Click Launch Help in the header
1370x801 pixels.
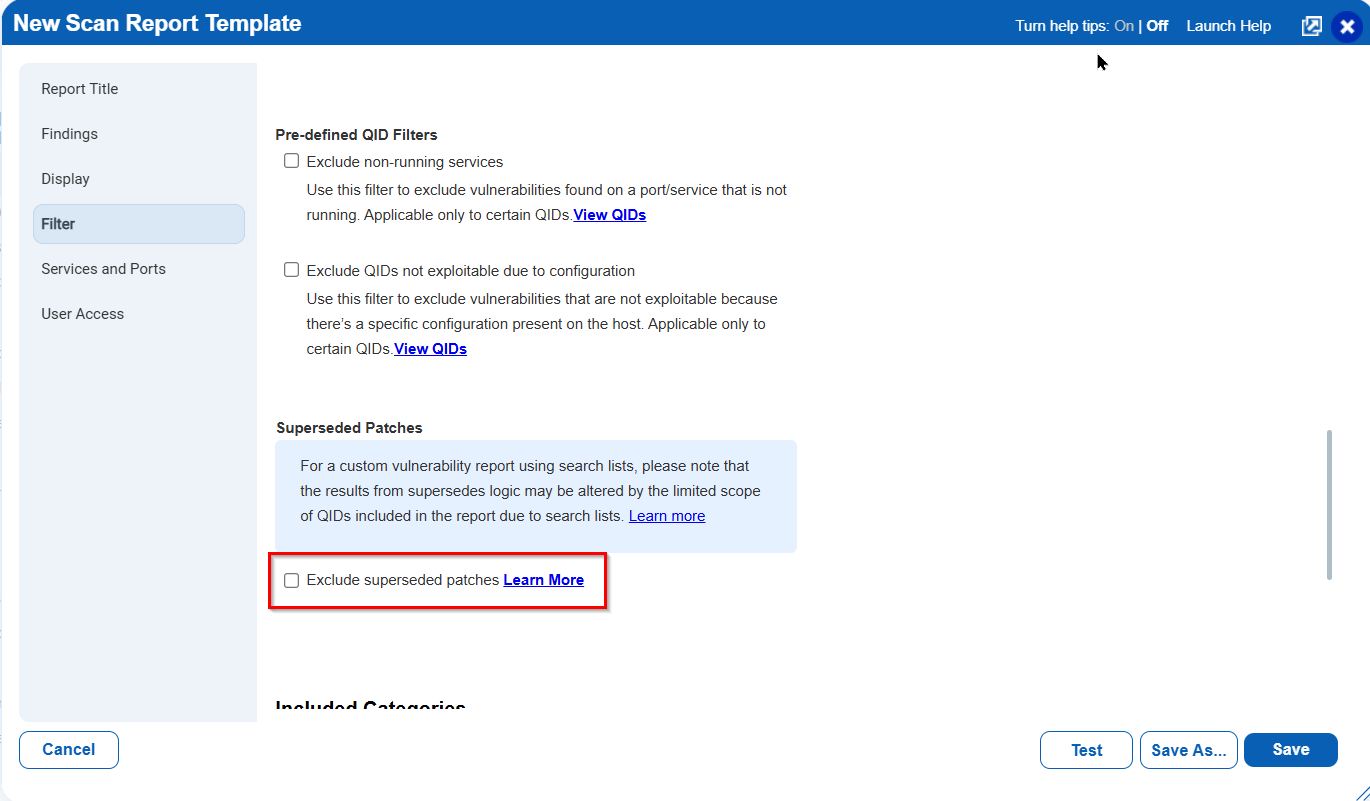[x=1228, y=26]
